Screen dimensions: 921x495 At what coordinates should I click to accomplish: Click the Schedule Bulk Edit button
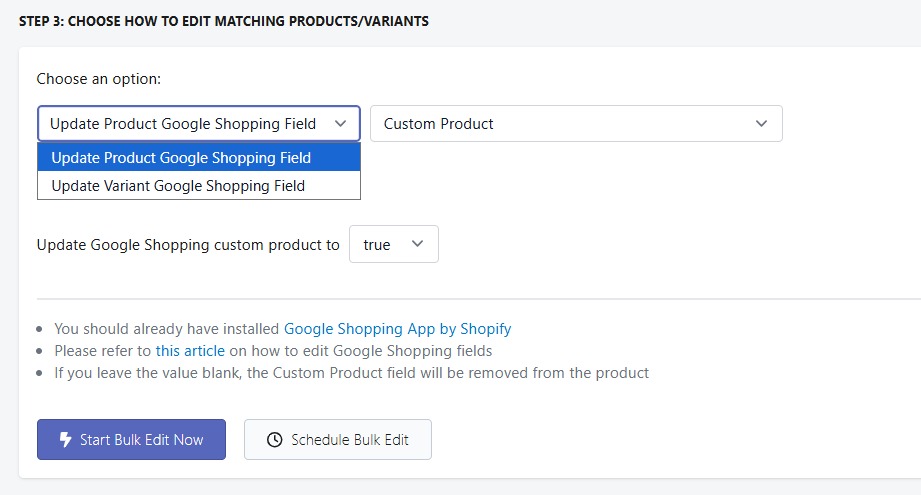(338, 440)
